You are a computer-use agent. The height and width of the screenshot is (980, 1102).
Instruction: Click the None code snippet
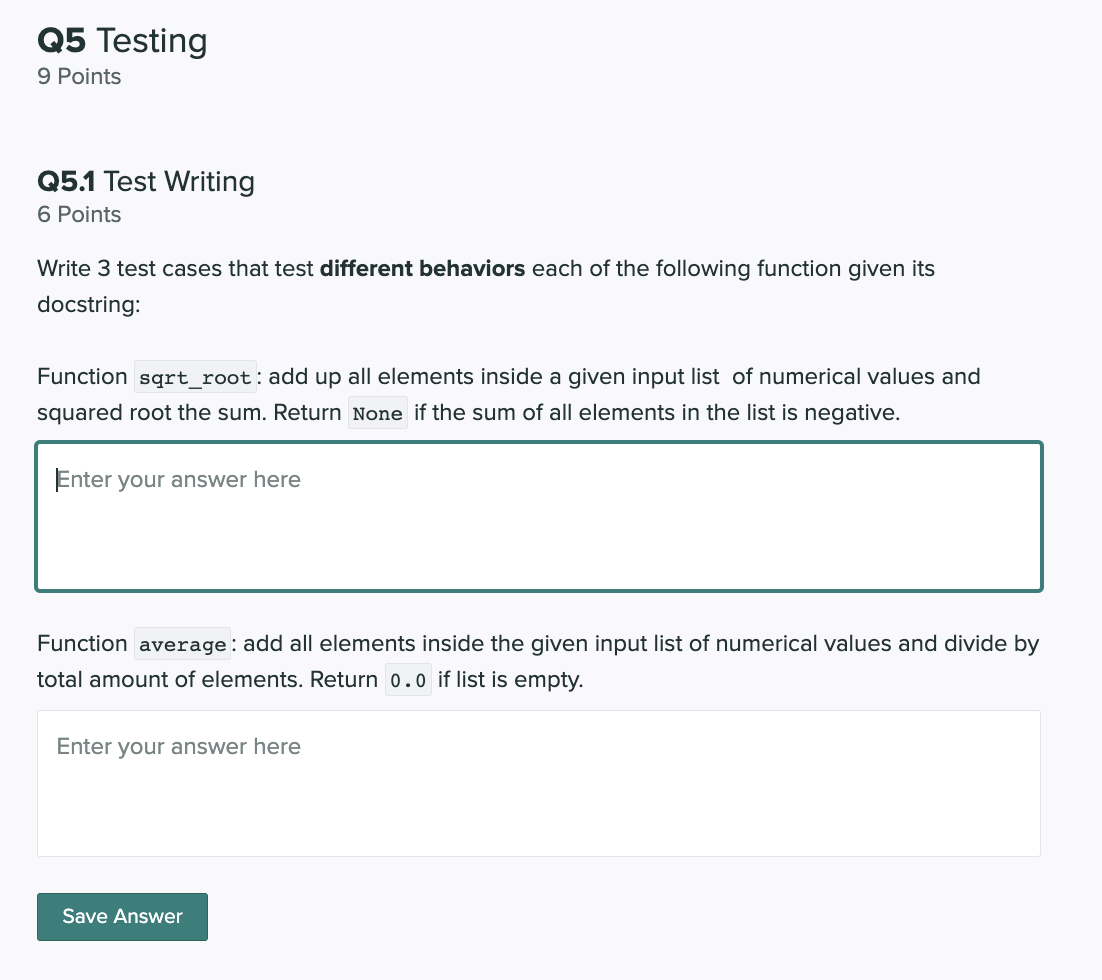377,413
